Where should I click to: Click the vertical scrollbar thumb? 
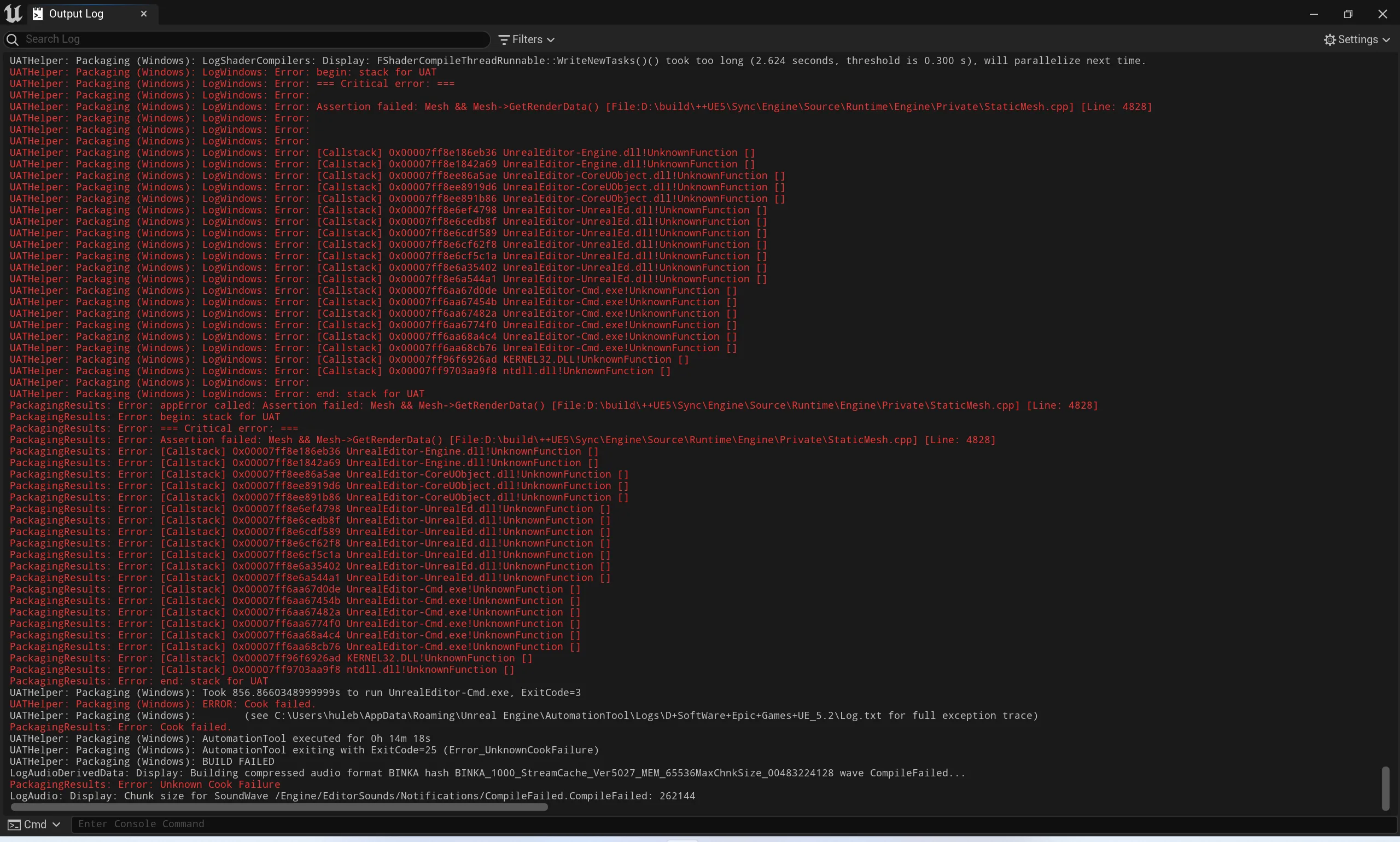[1385, 788]
